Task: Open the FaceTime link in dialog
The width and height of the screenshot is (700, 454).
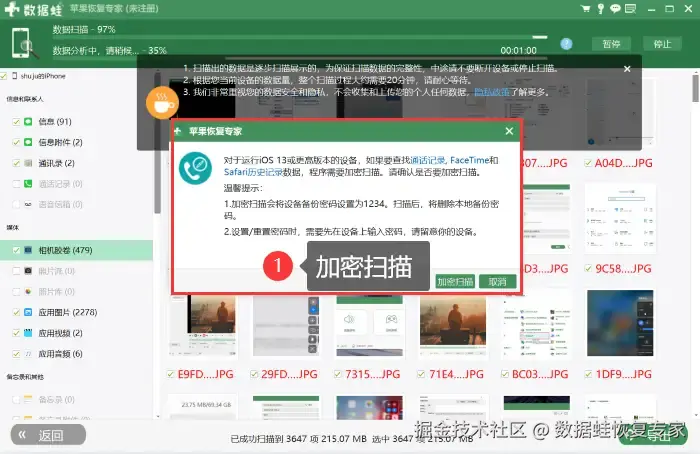Action: pos(470,160)
